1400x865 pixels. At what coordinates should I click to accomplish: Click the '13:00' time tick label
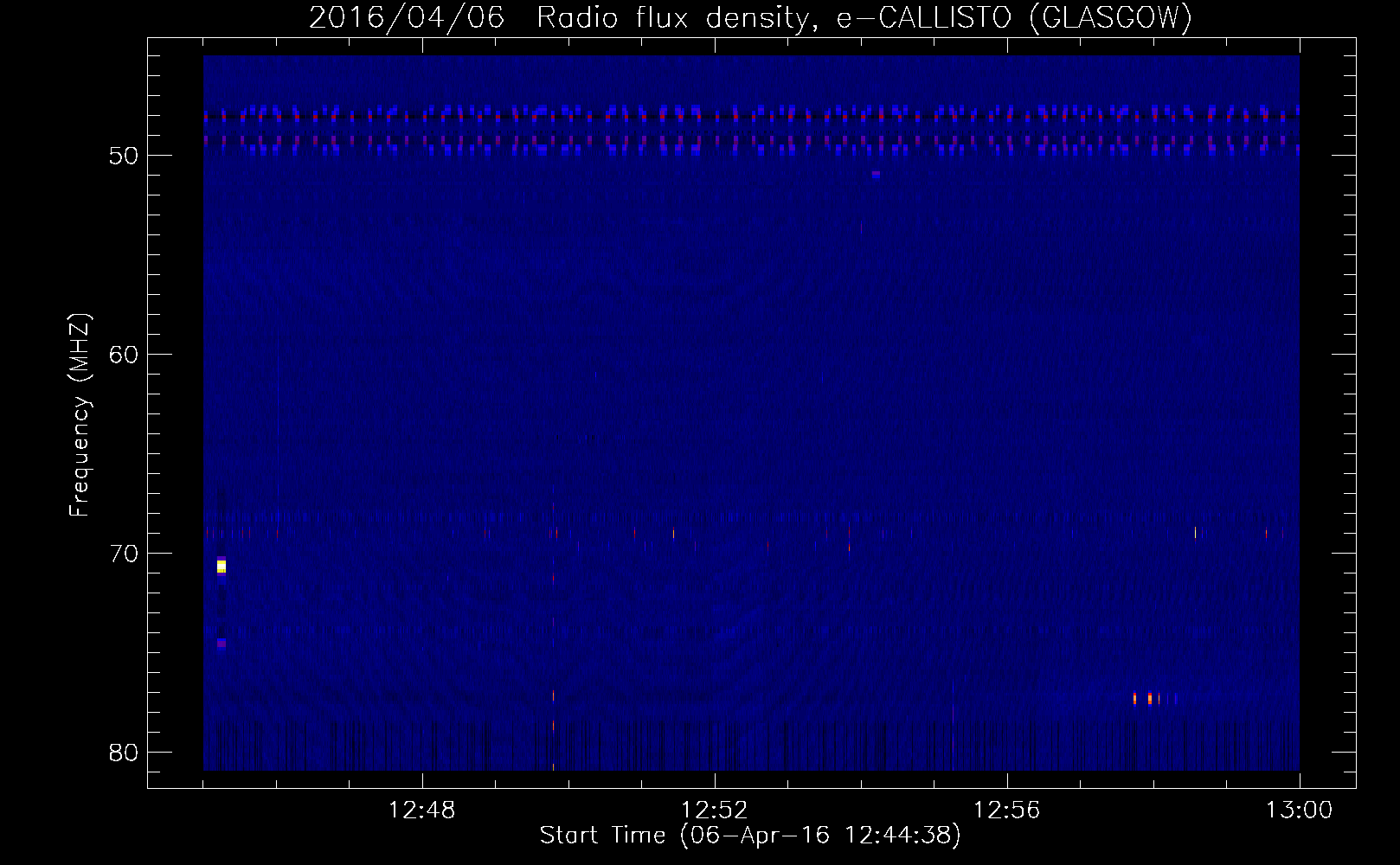click(x=1300, y=811)
